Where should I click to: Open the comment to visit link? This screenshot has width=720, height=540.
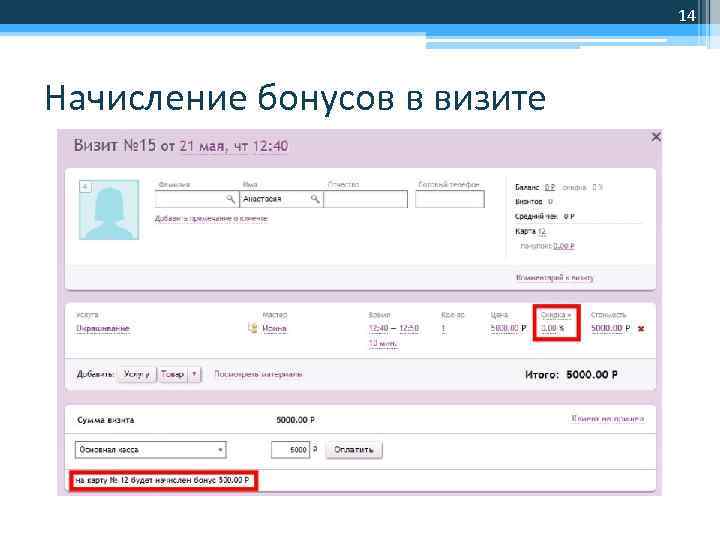coord(555,278)
